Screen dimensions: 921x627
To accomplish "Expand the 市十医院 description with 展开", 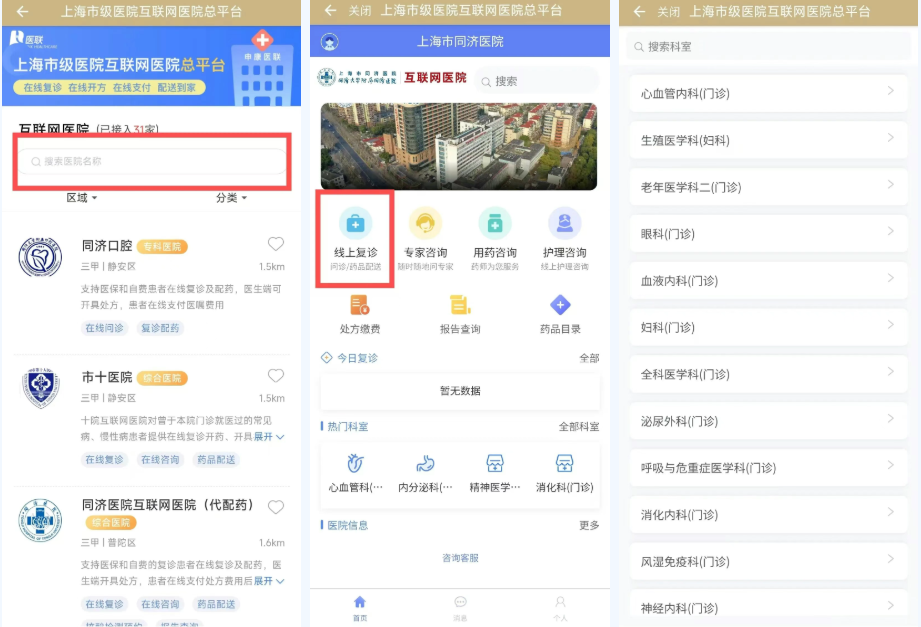I will [268, 437].
